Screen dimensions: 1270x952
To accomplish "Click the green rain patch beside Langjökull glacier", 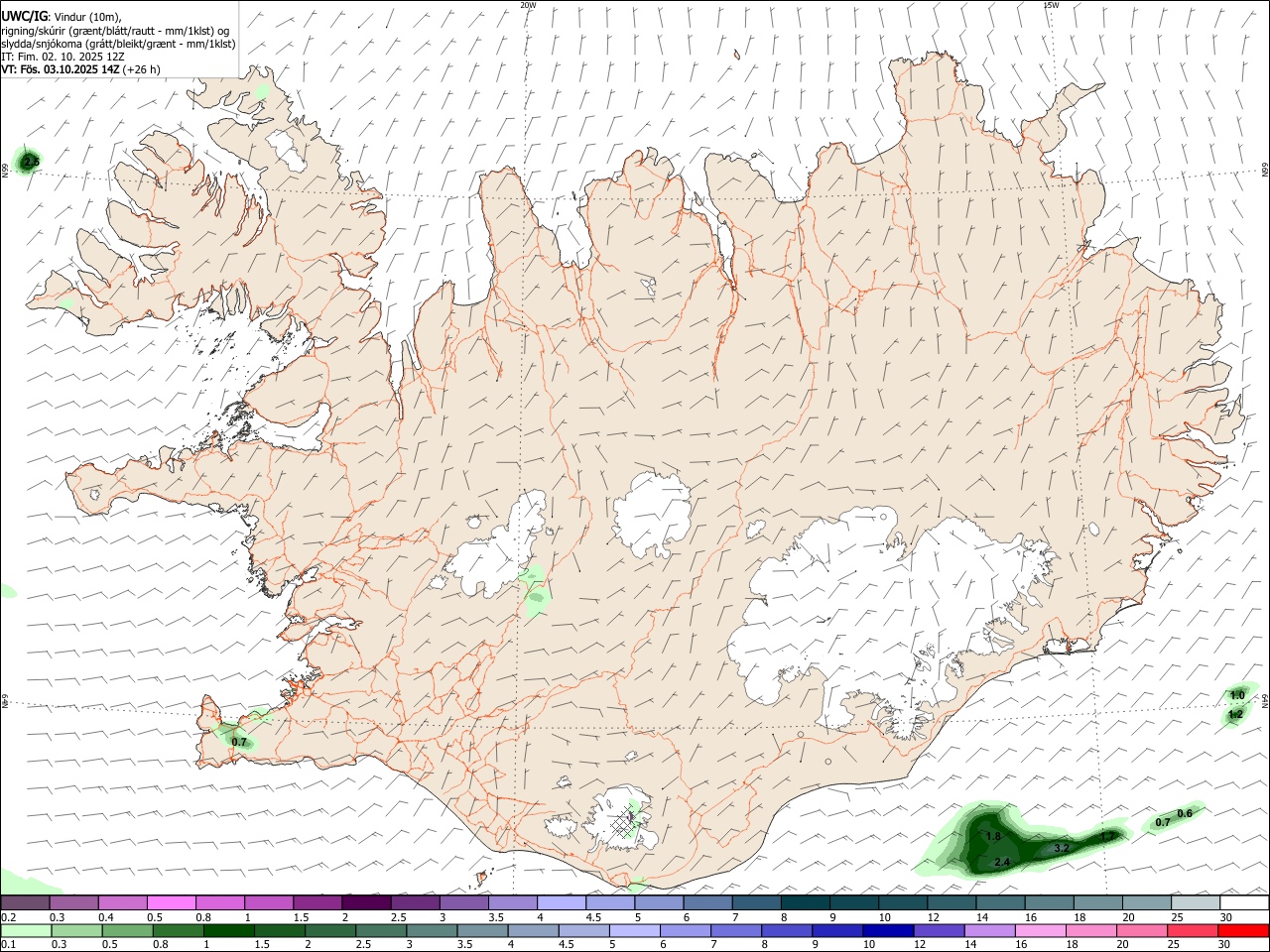I will 535,591.
